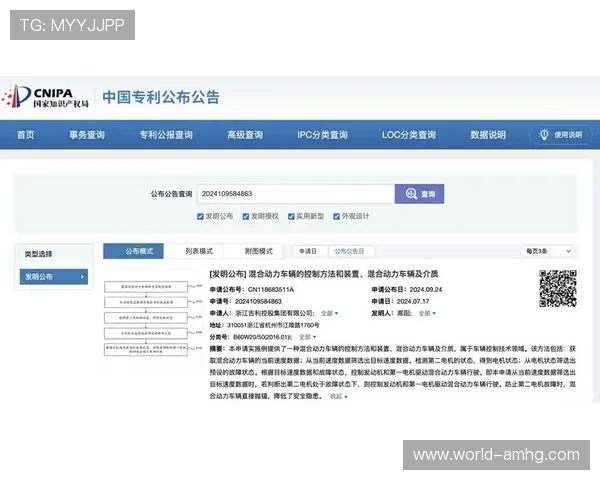Expand the applicant 全部 dropdown
This screenshot has width=600, height=480.
tap(329, 313)
